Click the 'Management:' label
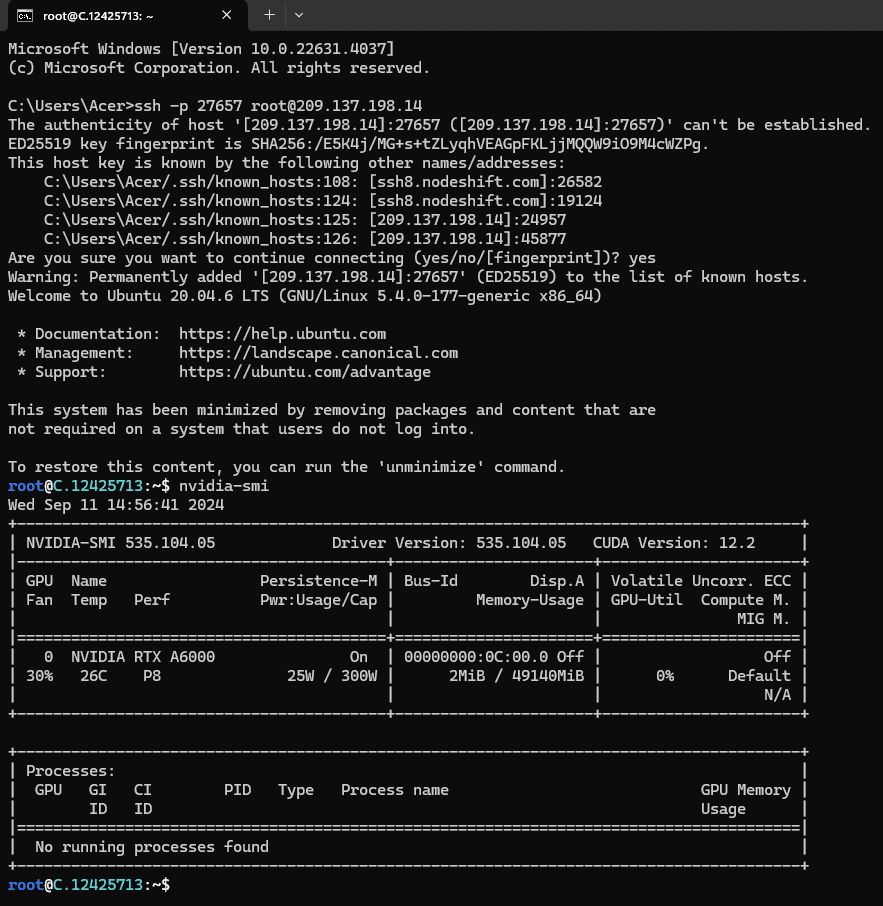This screenshot has height=906, width=883. pyautogui.click(x=84, y=353)
